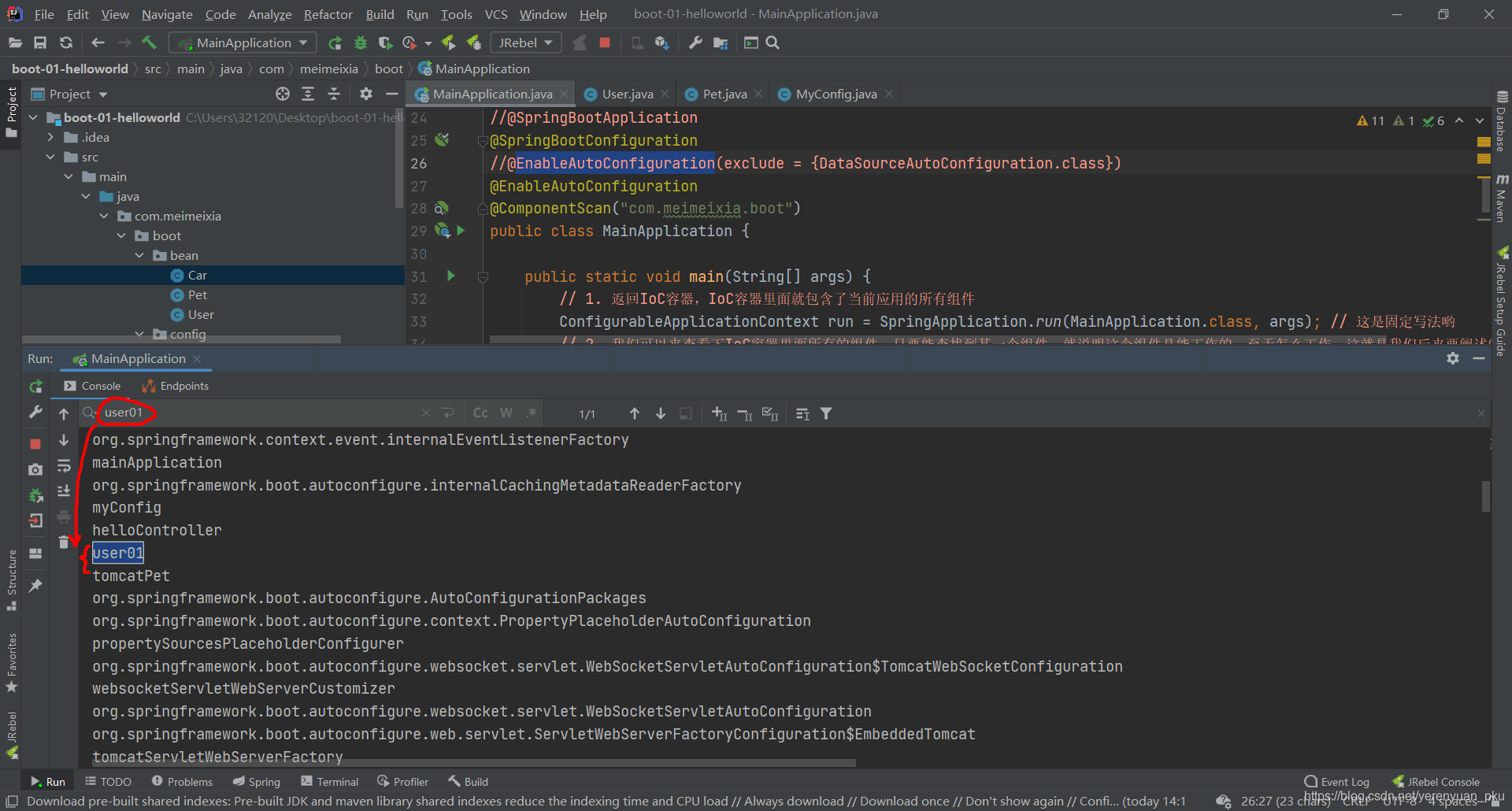The width and height of the screenshot is (1512, 811).
Task: Click the Run with Coverage shield icon
Action: 385,43
